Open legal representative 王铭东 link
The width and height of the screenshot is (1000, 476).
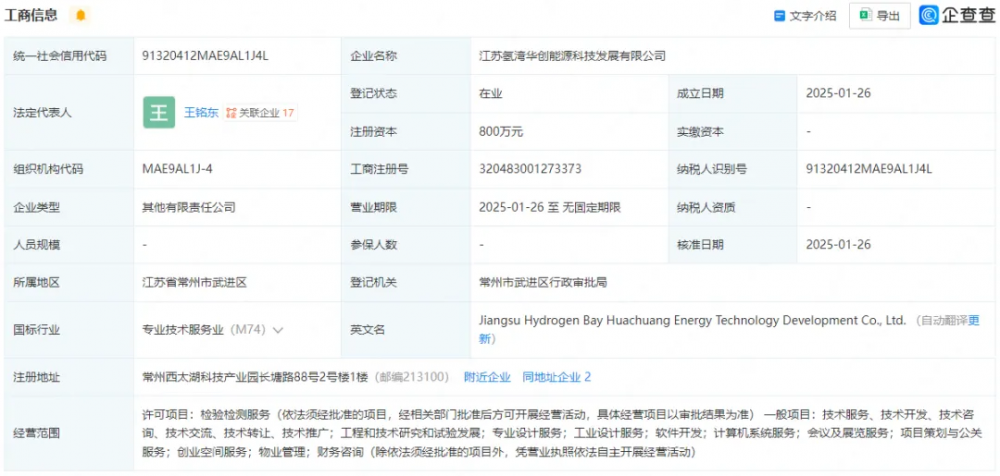pos(201,113)
